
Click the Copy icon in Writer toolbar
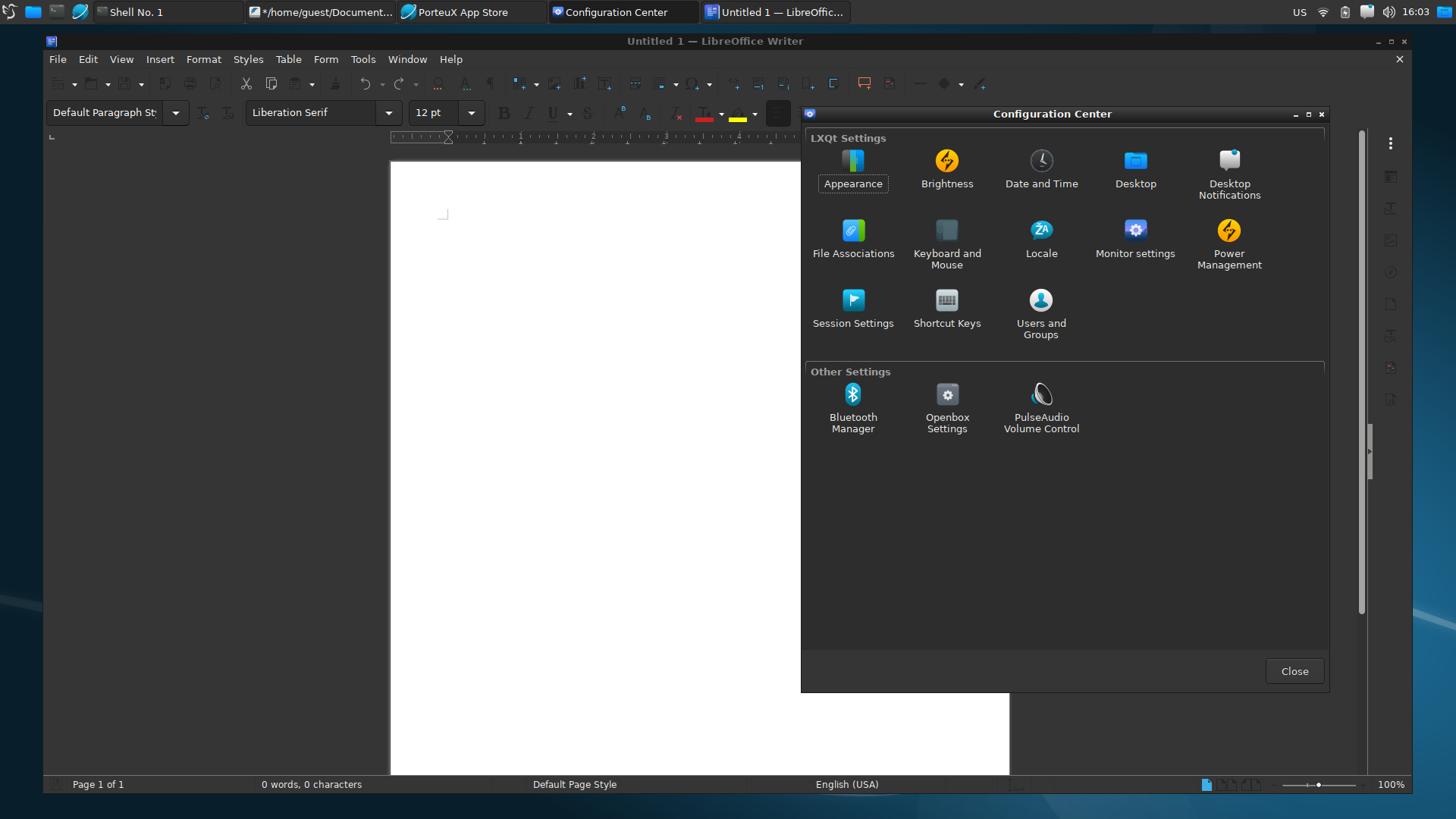coord(271,84)
